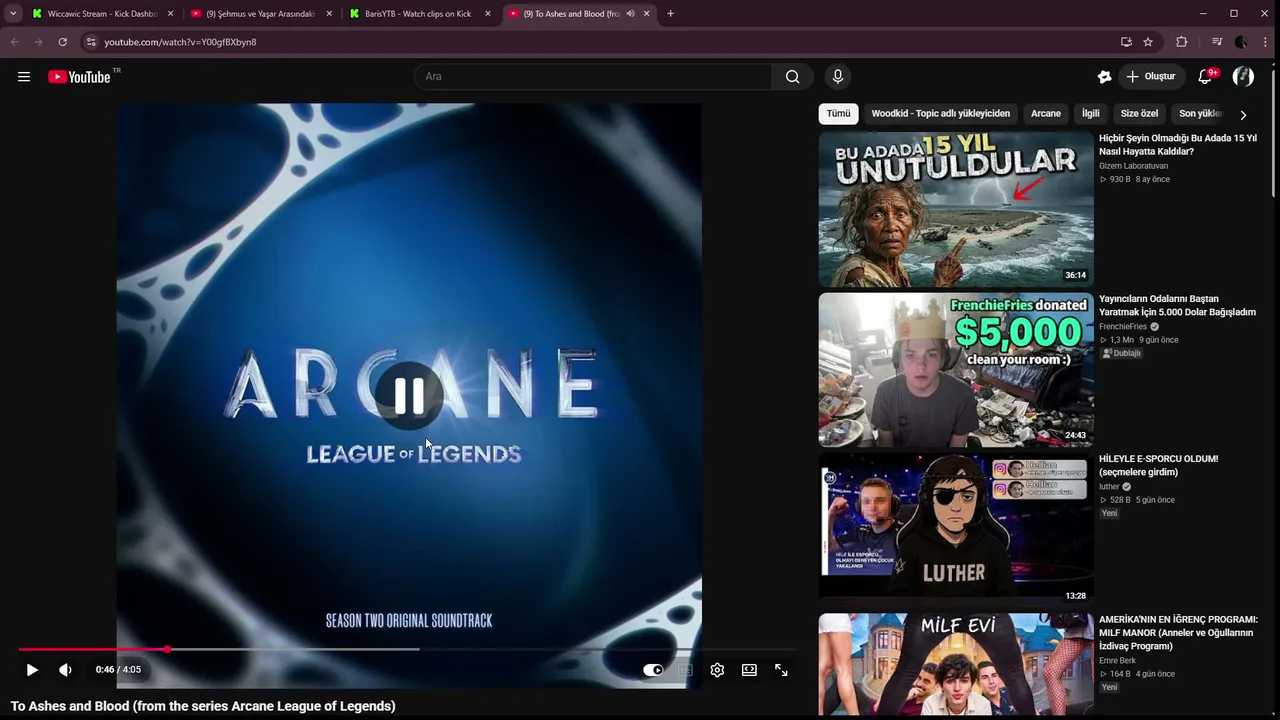
Task: Close the Şehmus ve Yaşar tab
Action: 329,14
